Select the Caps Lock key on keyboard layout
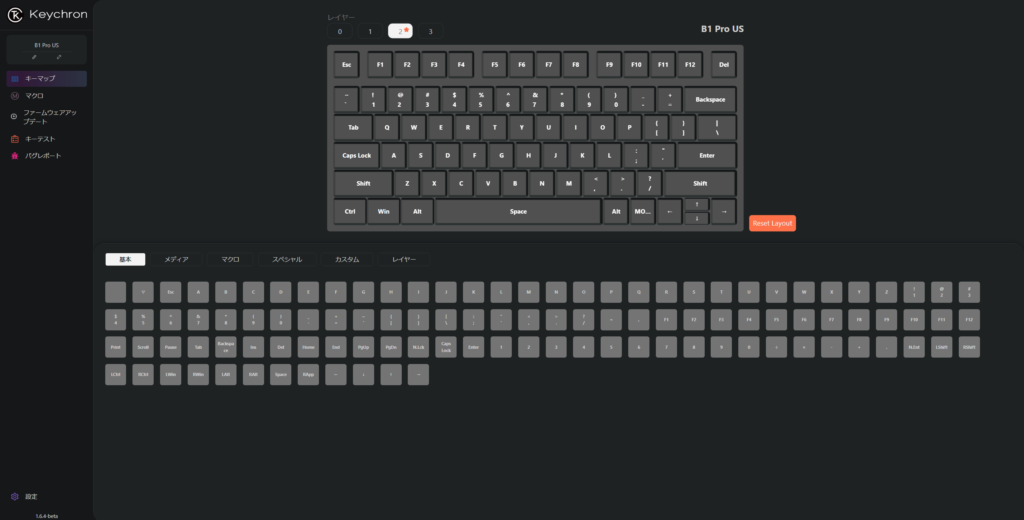The height and width of the screenshot is (520, 1024). pos(357,155)
